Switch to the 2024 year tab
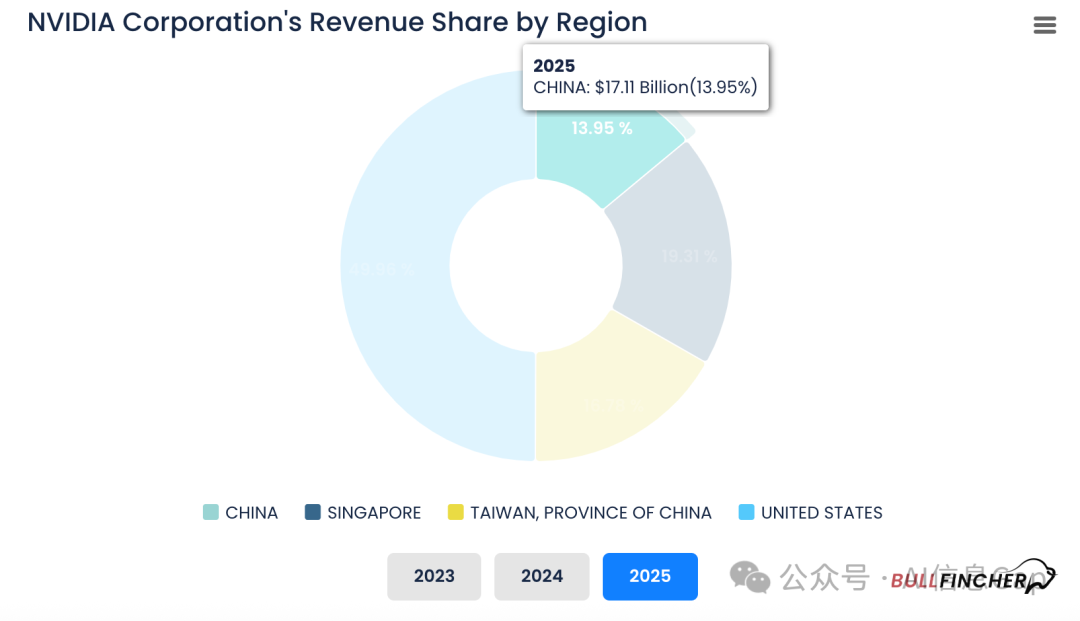This screenshot has width=1080, height=621. tap(542, 576)
